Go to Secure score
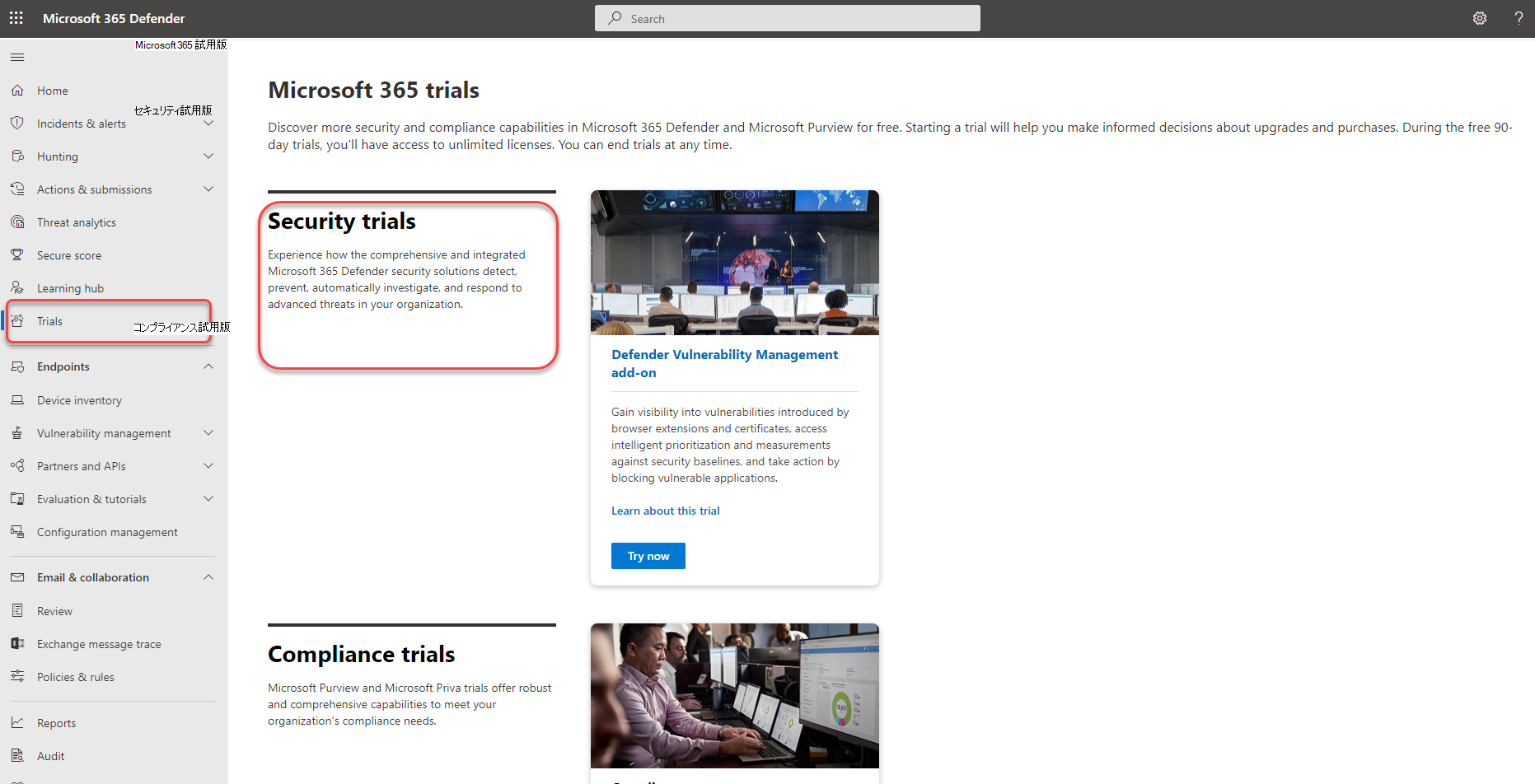This screenshot has height=784, width=1535. (69, 255)
